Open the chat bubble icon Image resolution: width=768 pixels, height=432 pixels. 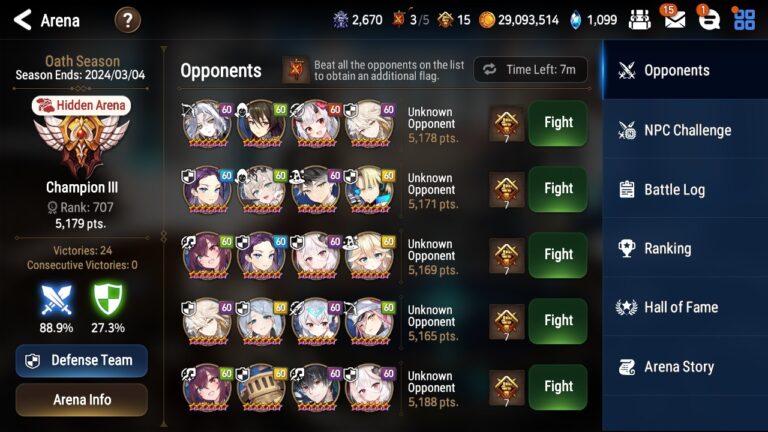click(x=708, y=20)
